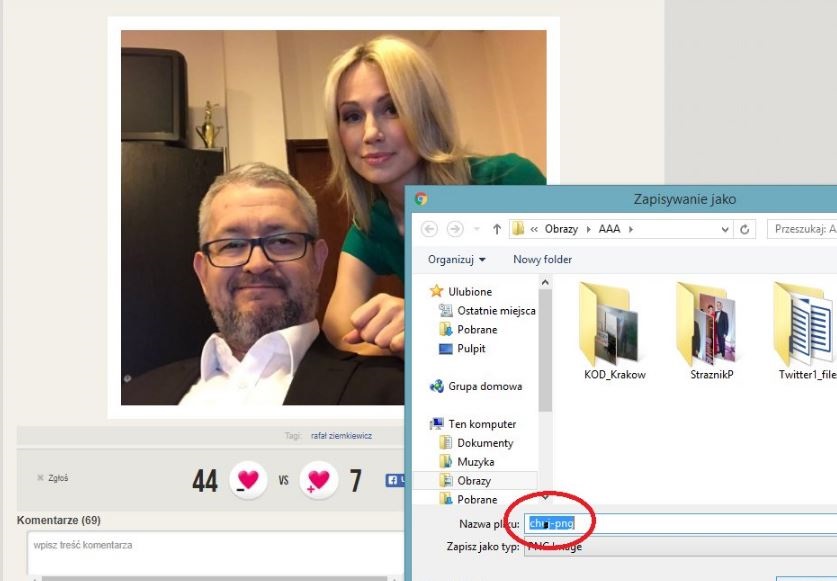Click the Back arrow in save dialog
The image size is (837, 581).
point(430,229)
